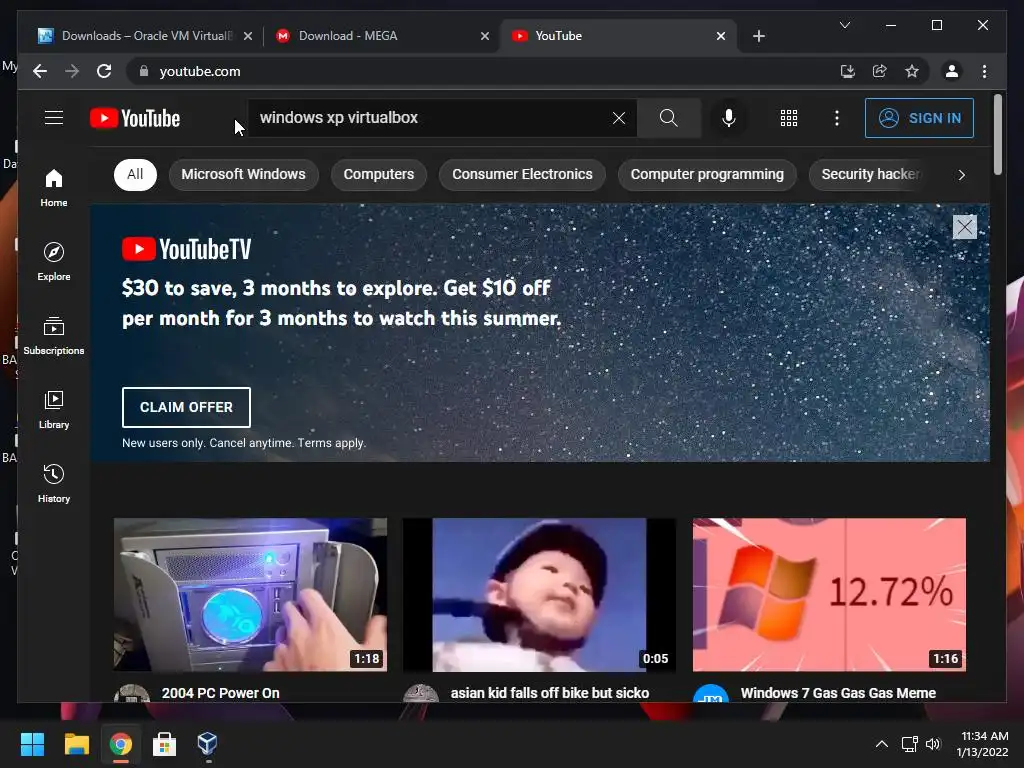Open Explore in the sidebar
The image size is (1024, 768).
point(54,261)
